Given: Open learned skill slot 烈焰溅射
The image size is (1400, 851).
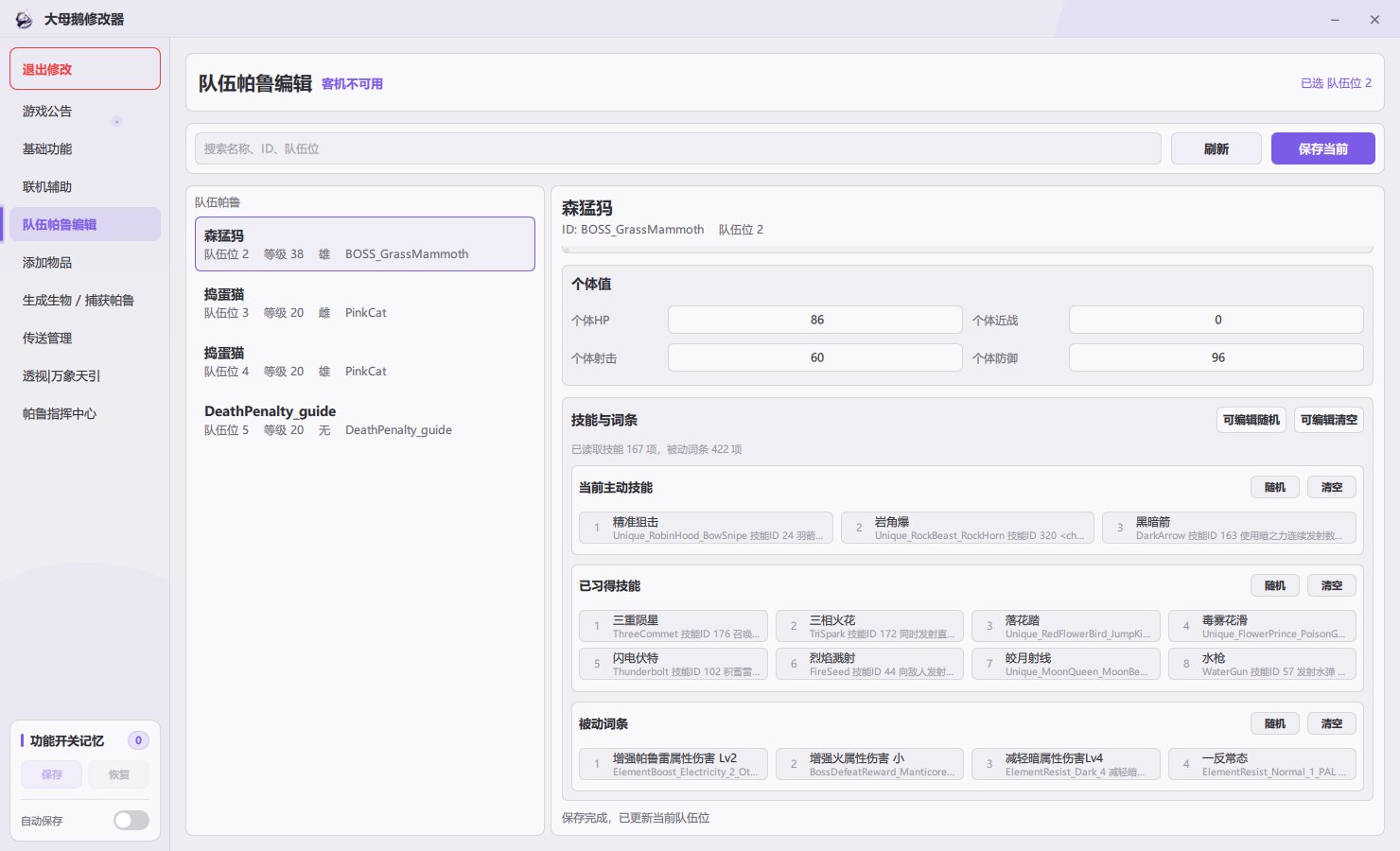Looking at the screenshot, I should (x=870, y=664).
